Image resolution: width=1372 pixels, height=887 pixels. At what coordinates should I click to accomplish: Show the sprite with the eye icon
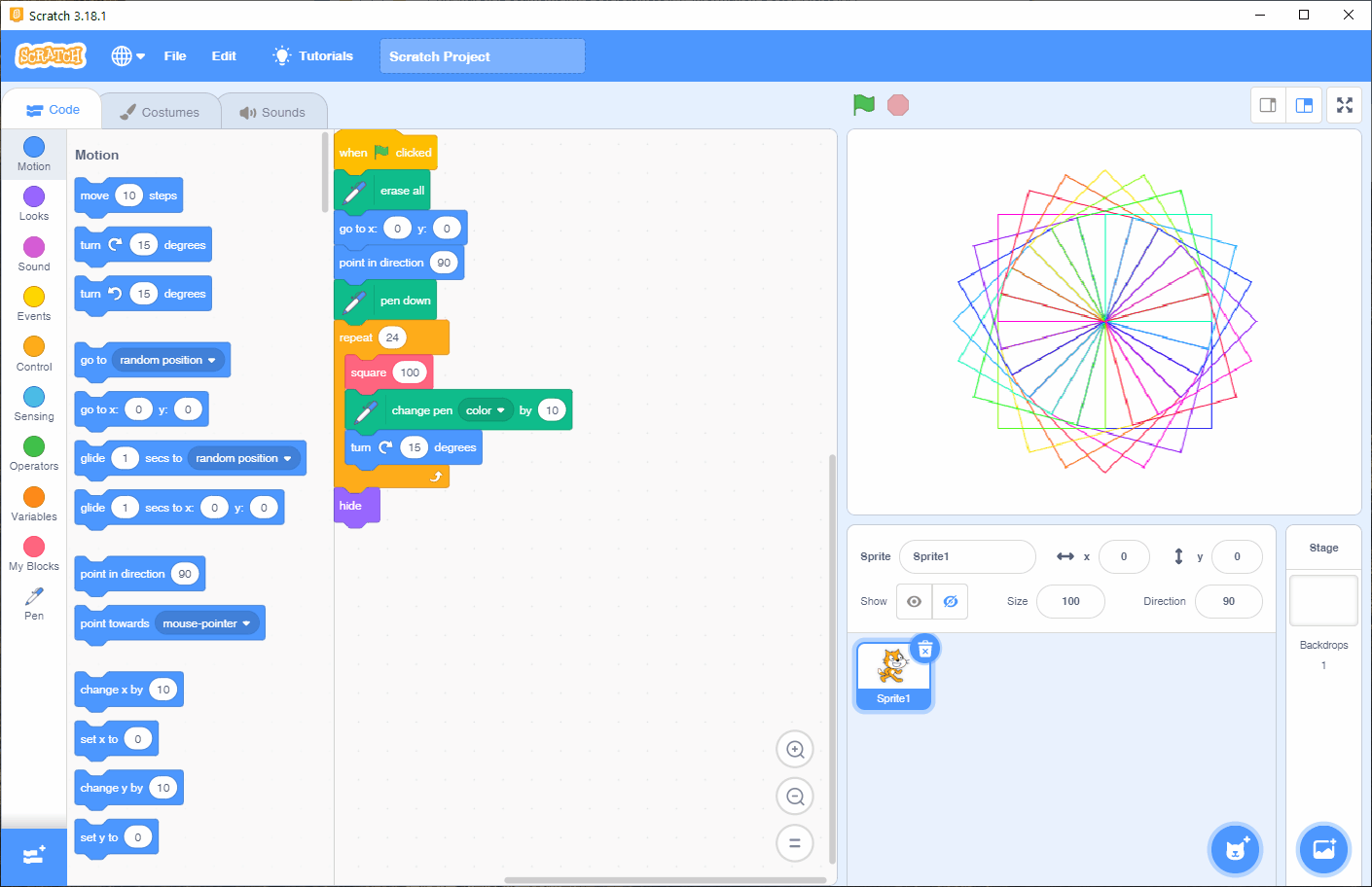point(914,601)
